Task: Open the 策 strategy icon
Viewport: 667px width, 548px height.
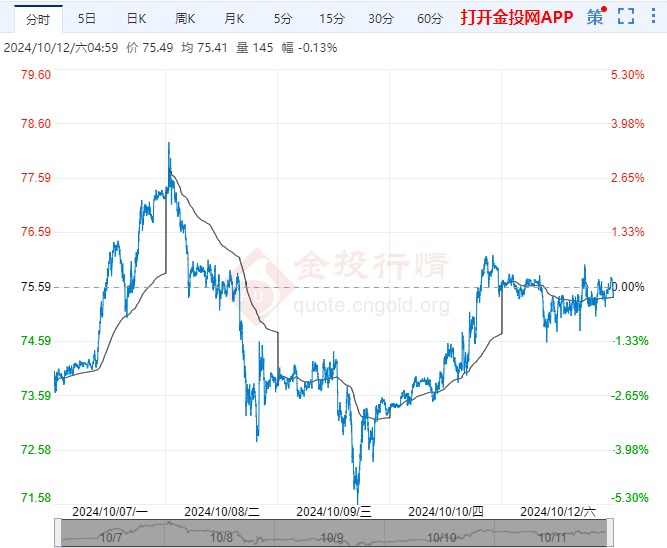Action: tap(596, 17)
